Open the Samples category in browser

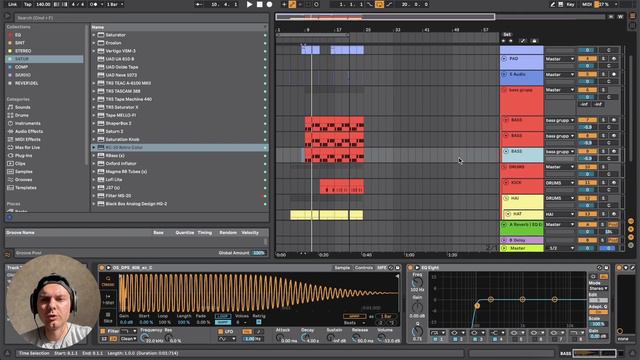pyautogui.click(x=24, y=172)
